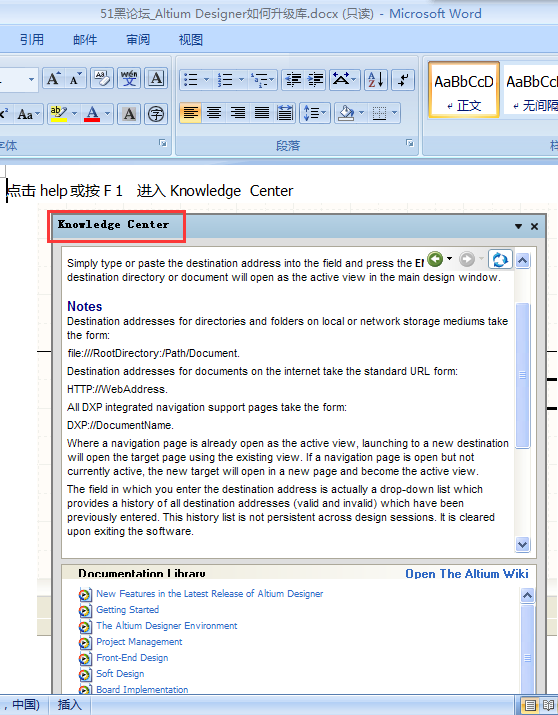558x715 pixels.
Task: Toggle Center alignment
Action: coord(214,113)
